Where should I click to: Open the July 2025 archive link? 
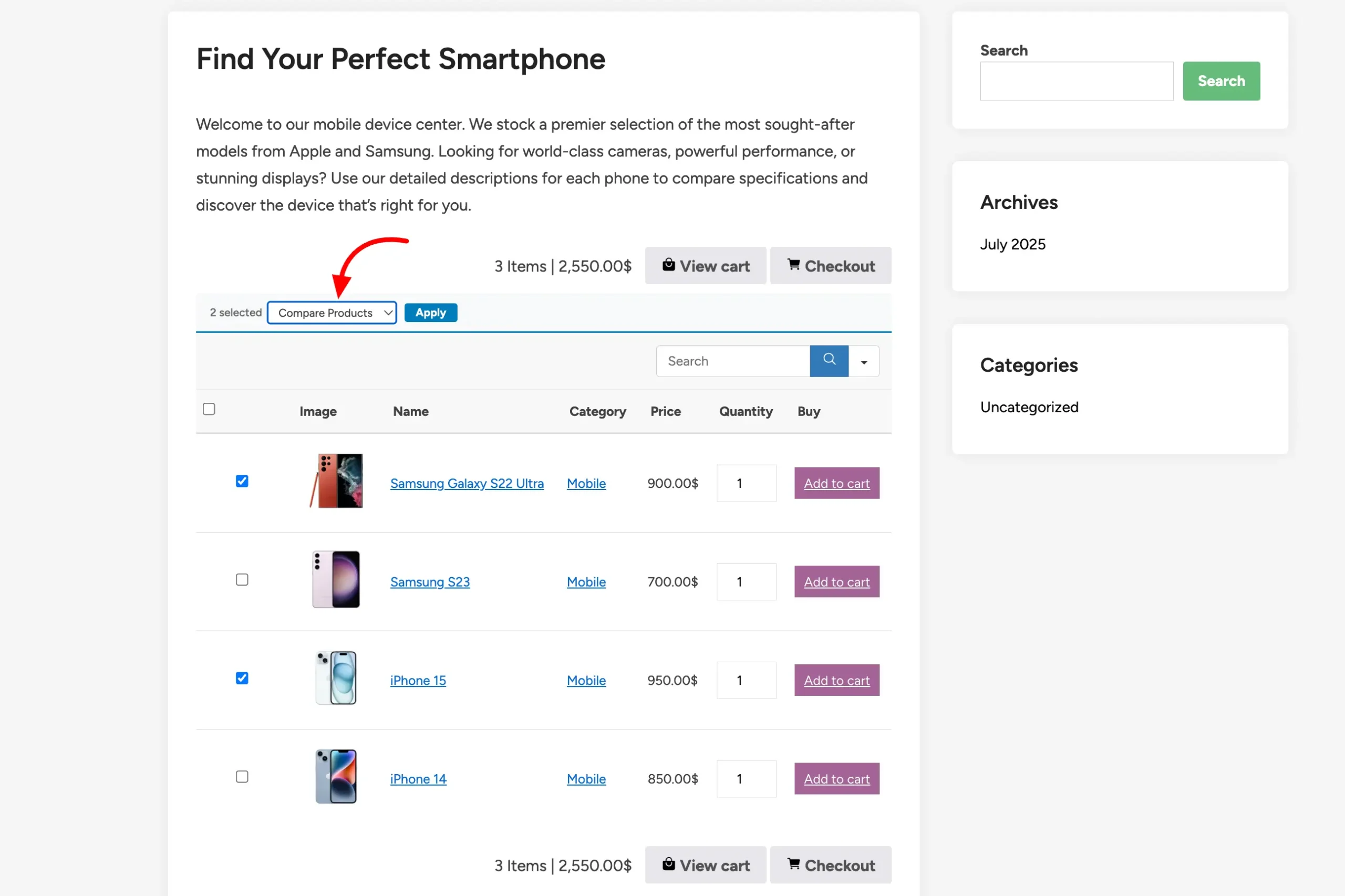[x=1013, y=244]
